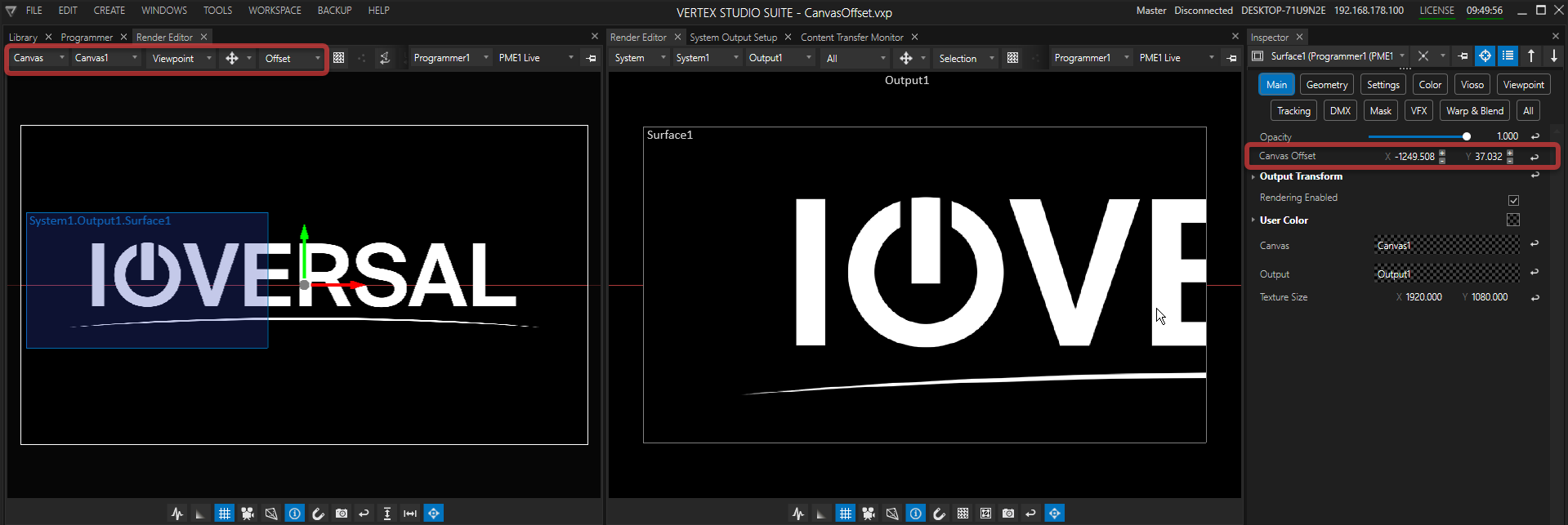Screen dimensions: 1568x525
Task: Select the Mask inspector button
Action: tap(1380, 111)
